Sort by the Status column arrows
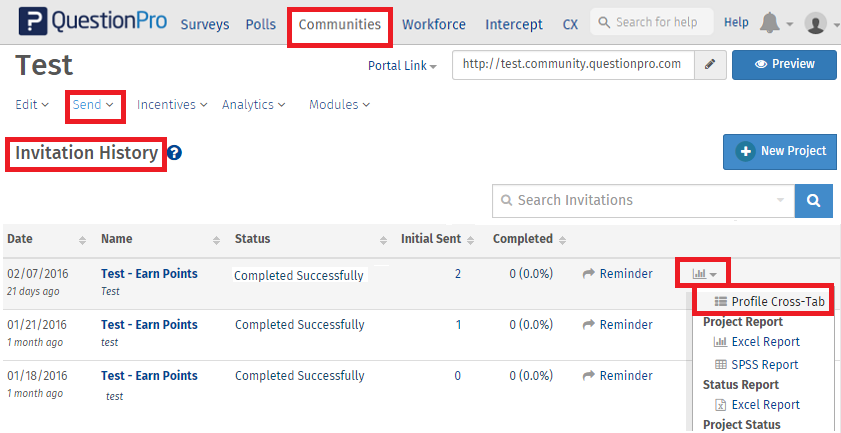Image resolution: width=841 pixels, height=433 pixels. pos(383,240)
